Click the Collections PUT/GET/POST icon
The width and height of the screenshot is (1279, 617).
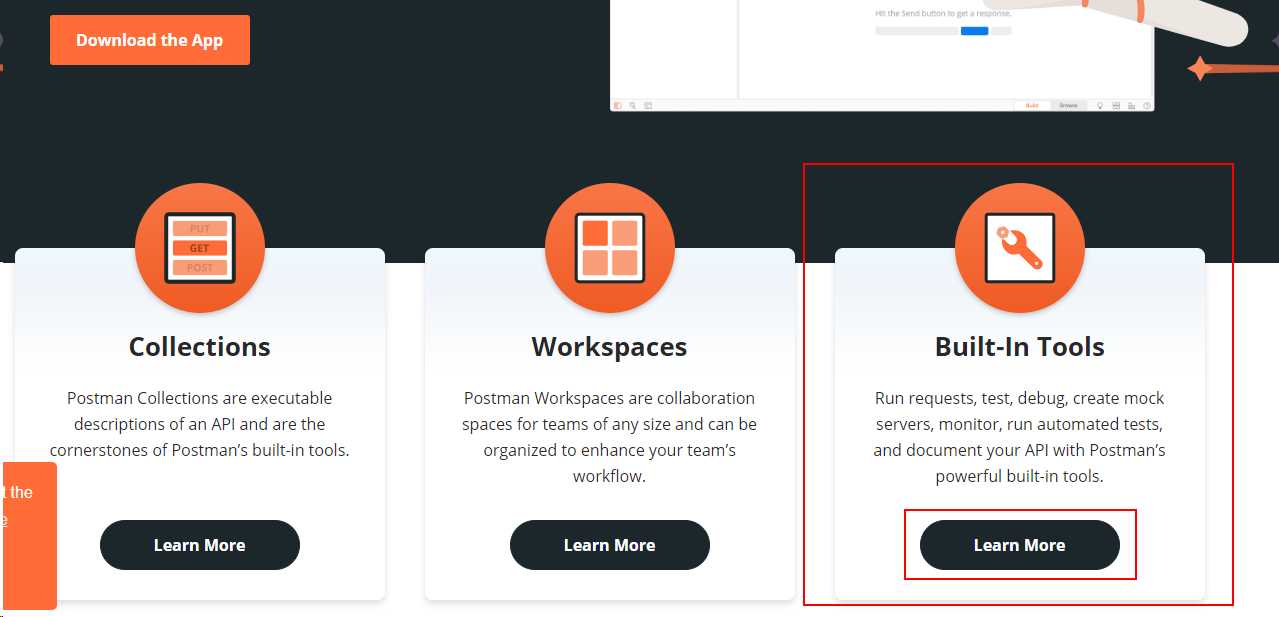coord(200,248)
